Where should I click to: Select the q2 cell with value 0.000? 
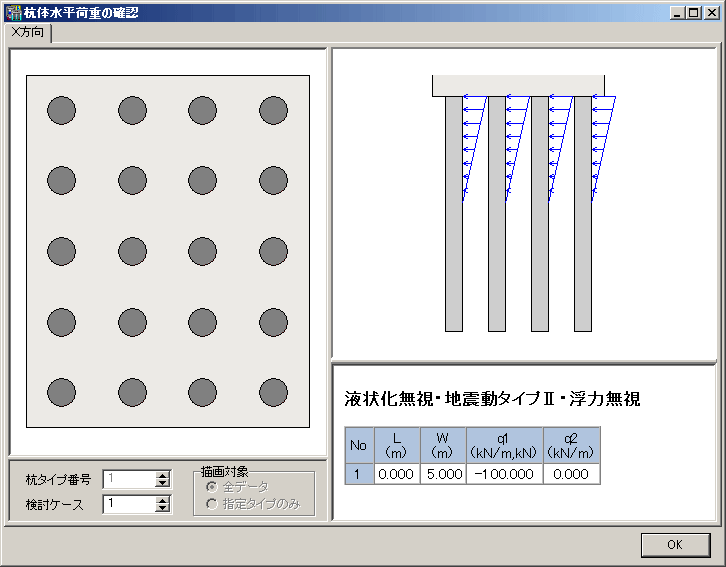571,474
